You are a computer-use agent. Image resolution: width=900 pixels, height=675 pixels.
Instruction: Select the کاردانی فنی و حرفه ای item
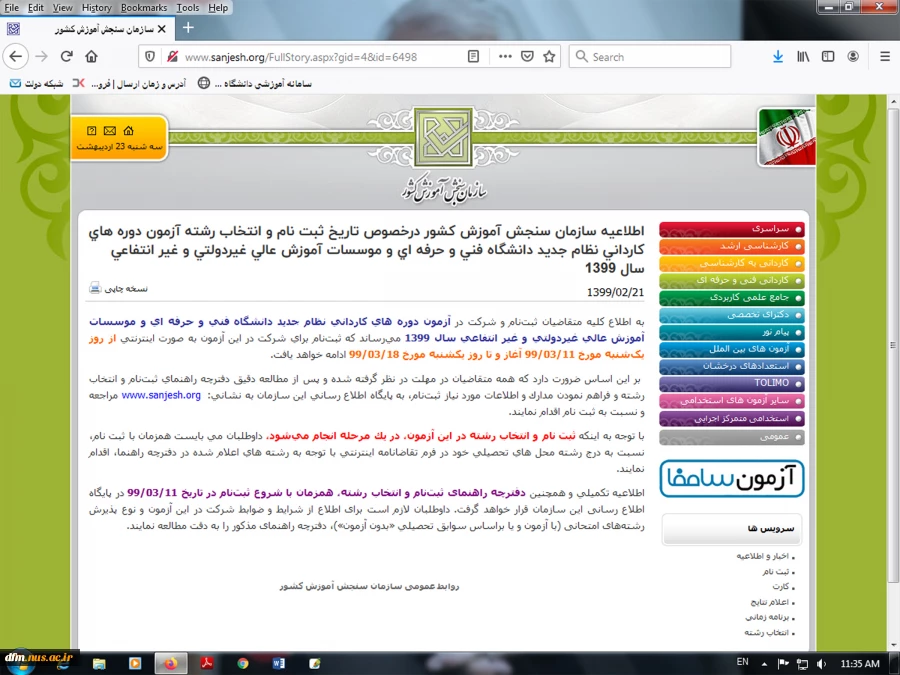tap(732, 281)
